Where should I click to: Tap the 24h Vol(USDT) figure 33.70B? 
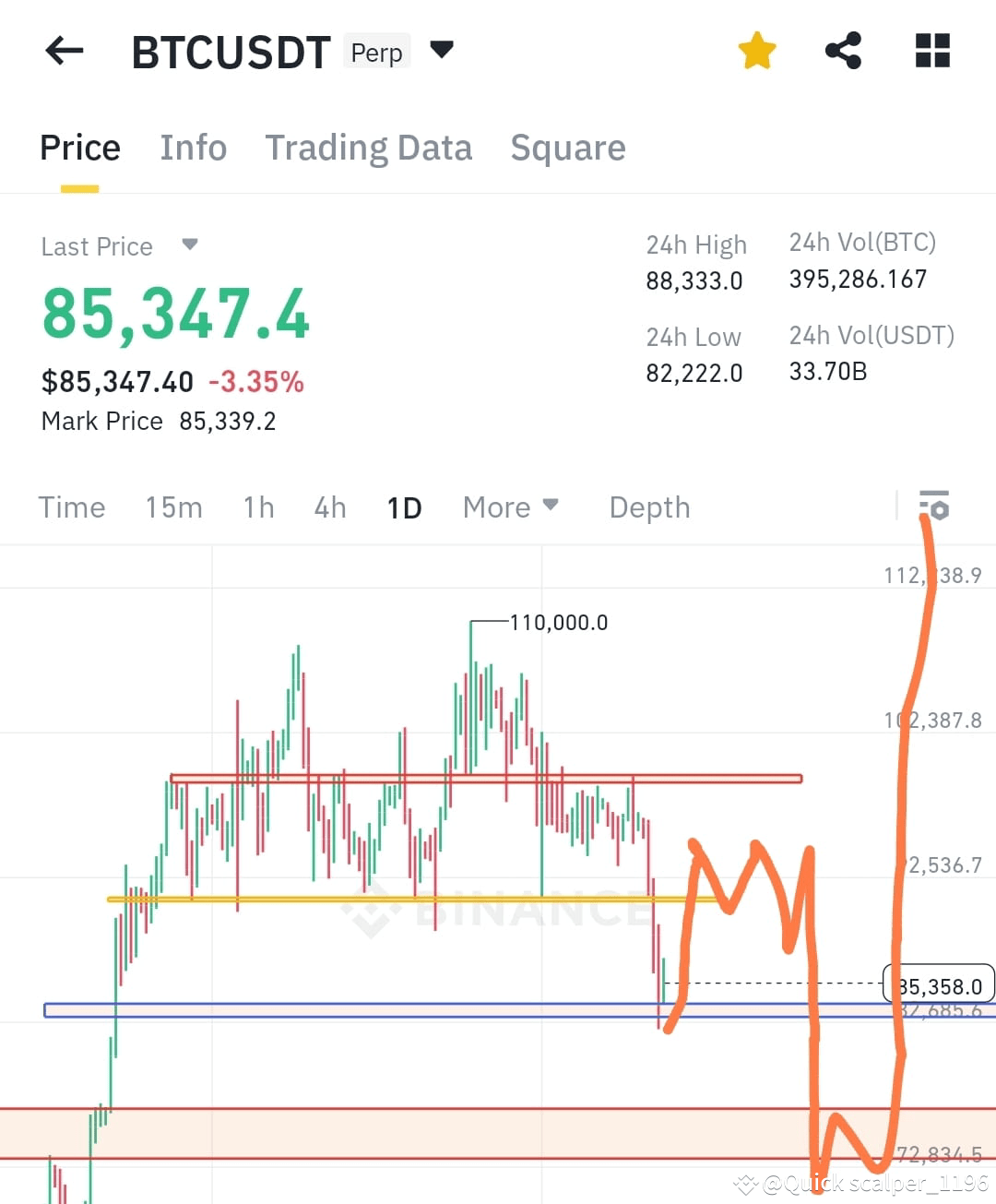tap(827, 372)
